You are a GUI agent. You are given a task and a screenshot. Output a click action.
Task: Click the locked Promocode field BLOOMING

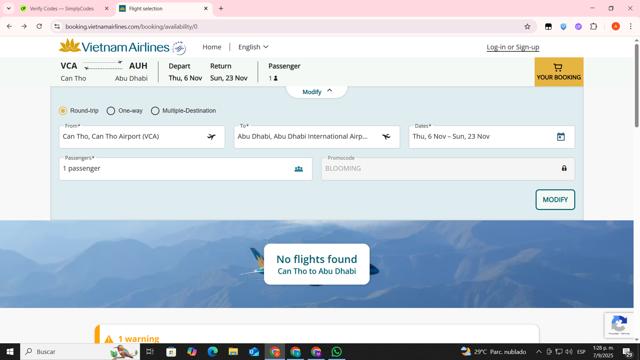448,169
